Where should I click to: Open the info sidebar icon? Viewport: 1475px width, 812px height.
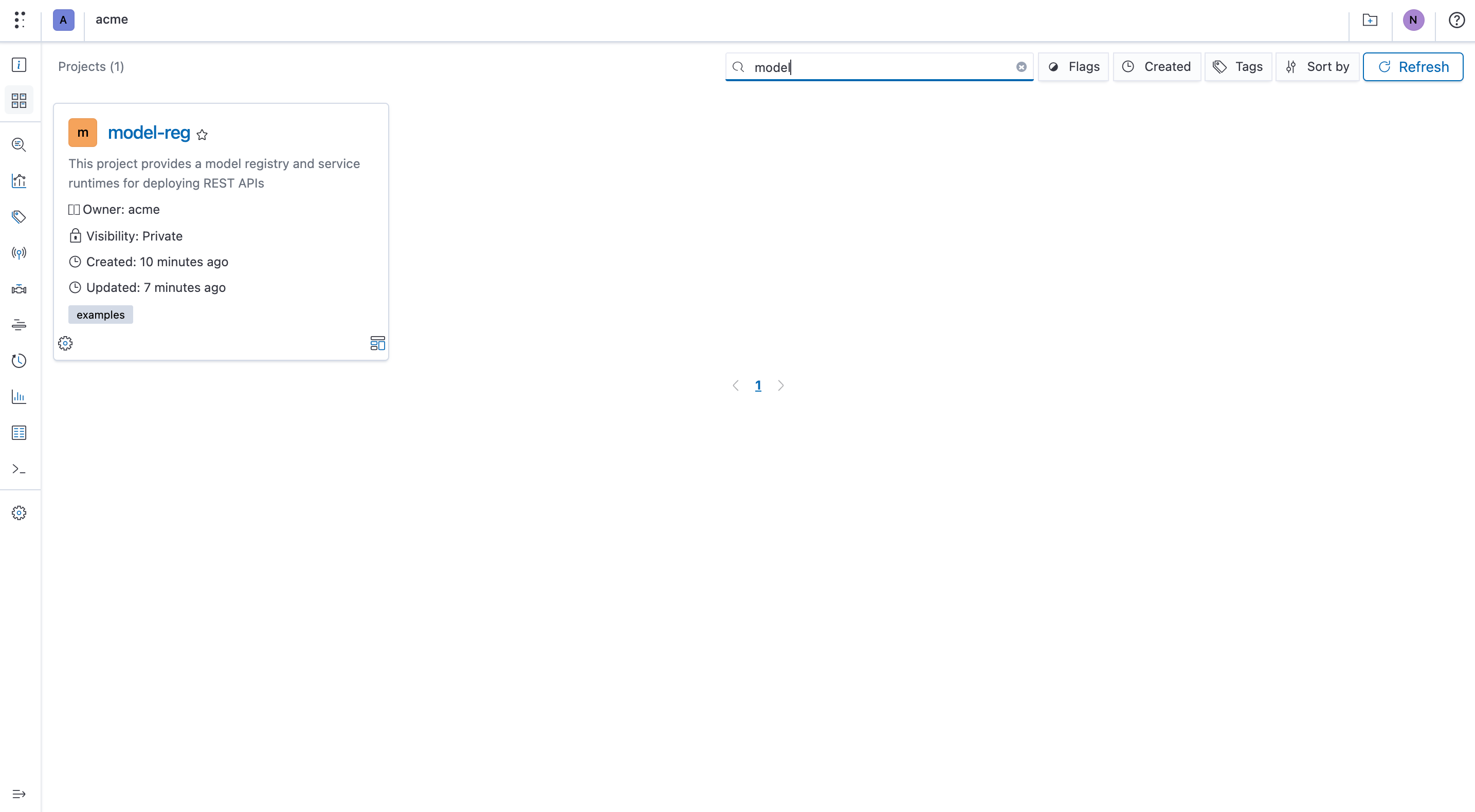point(19,65)
